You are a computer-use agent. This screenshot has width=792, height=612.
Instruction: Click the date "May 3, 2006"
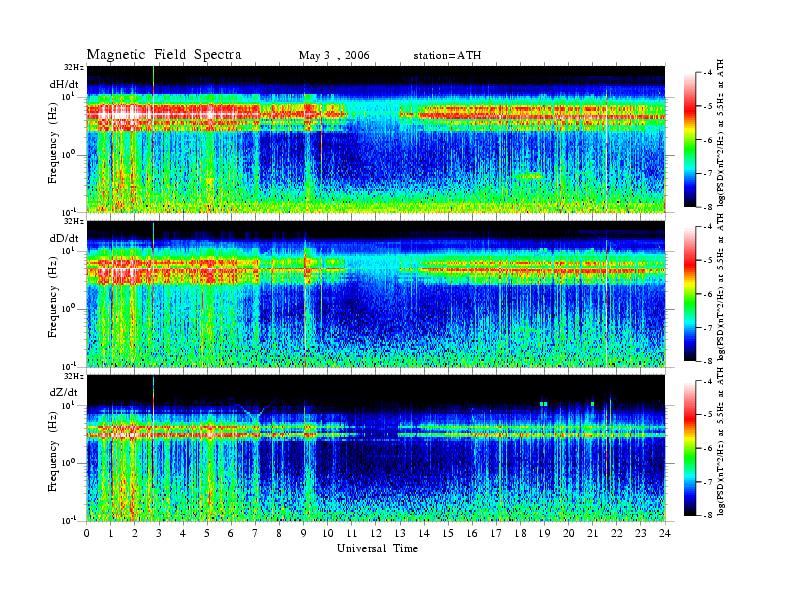[x=334, y=56]
